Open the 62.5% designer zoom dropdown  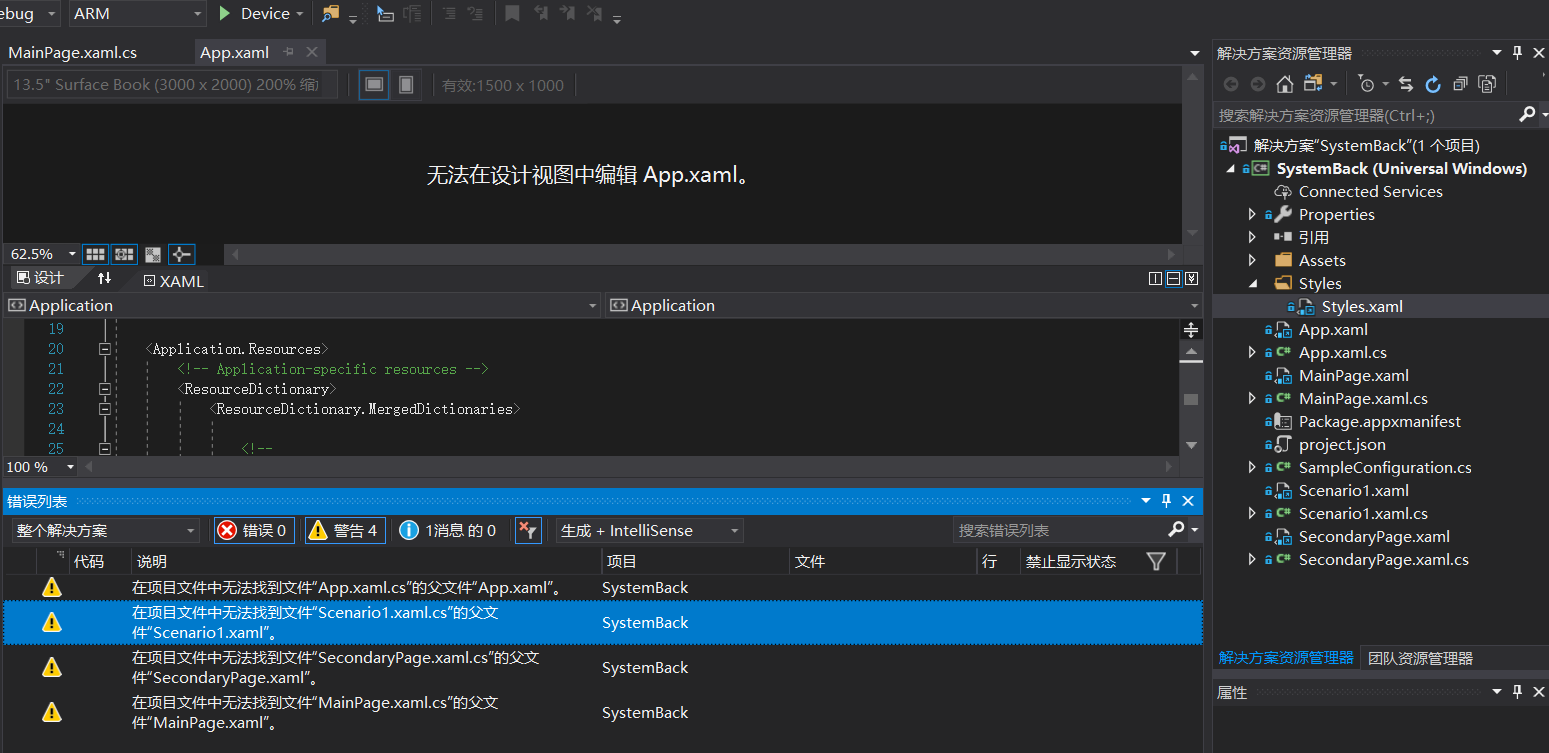71,254
